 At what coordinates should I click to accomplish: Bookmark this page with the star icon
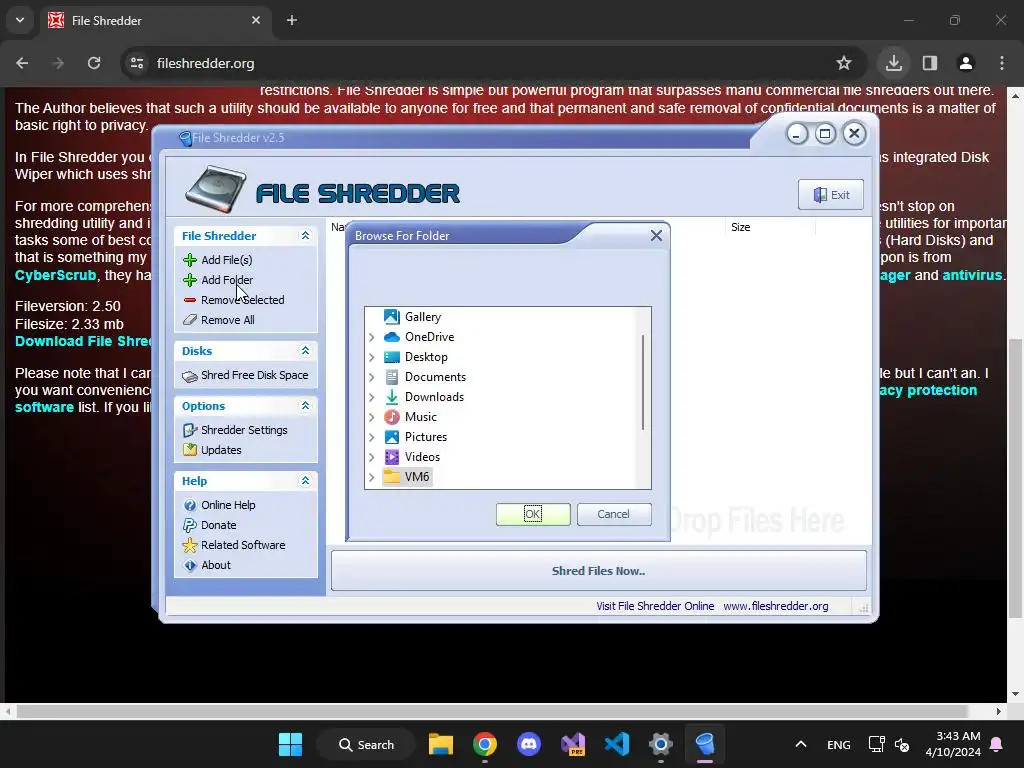click(x=844, y=63)
